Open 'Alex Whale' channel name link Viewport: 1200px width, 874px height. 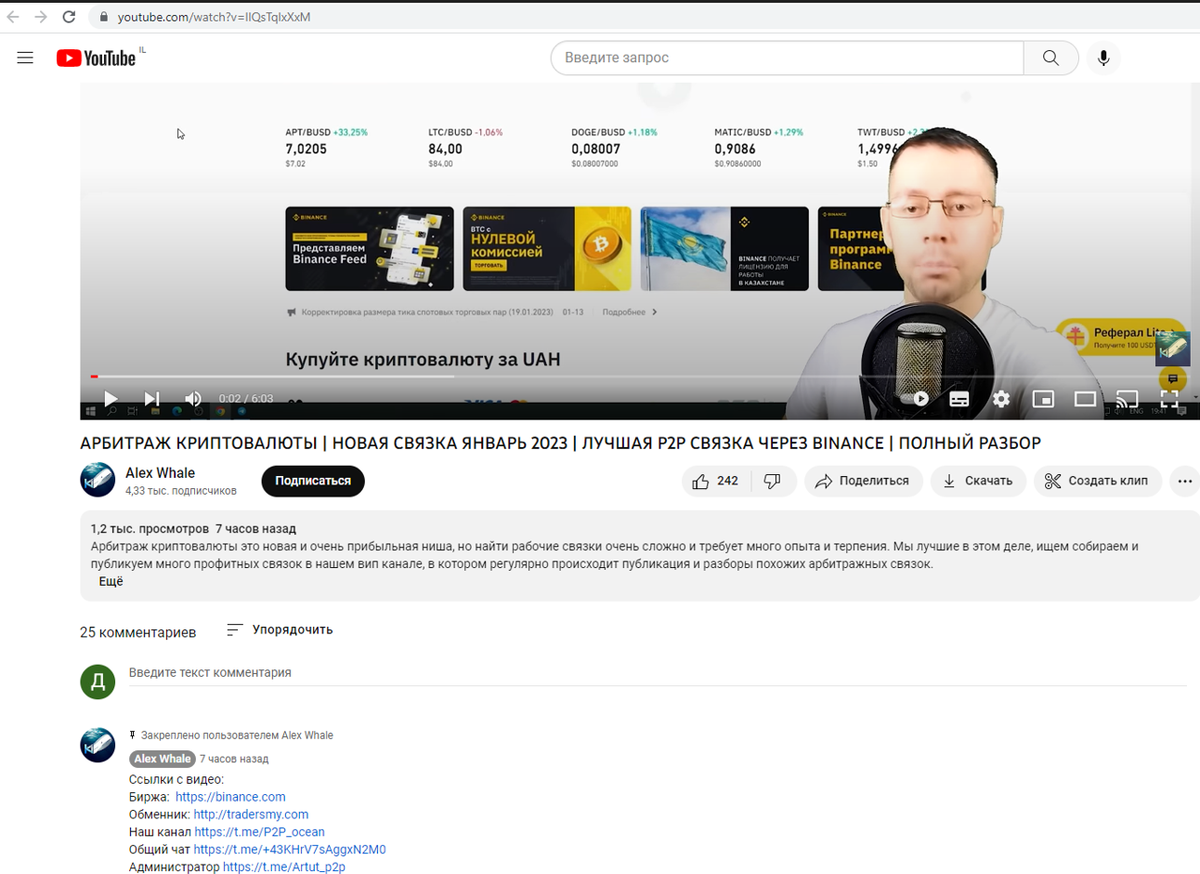160,473
